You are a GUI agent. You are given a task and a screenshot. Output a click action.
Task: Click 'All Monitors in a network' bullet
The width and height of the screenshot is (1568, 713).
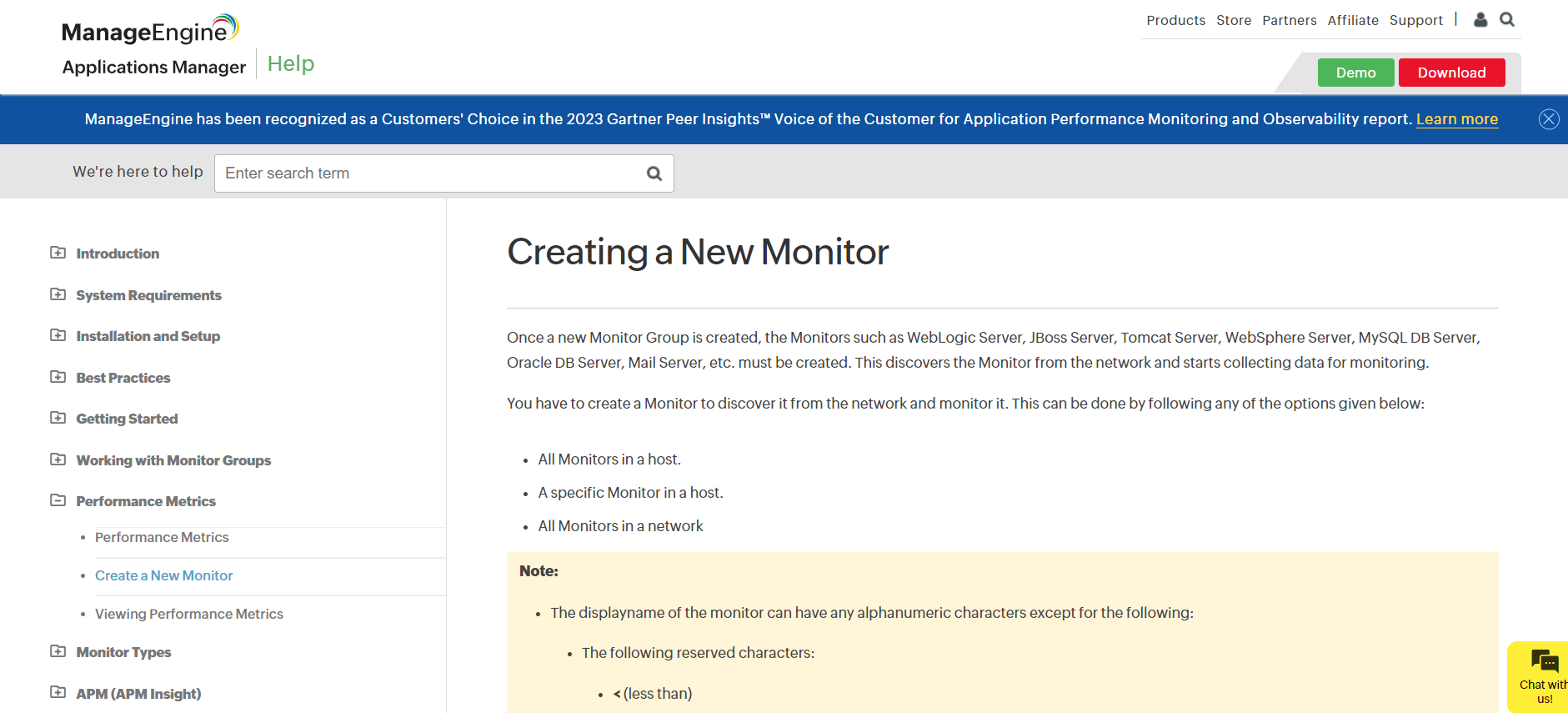(620, 526)
